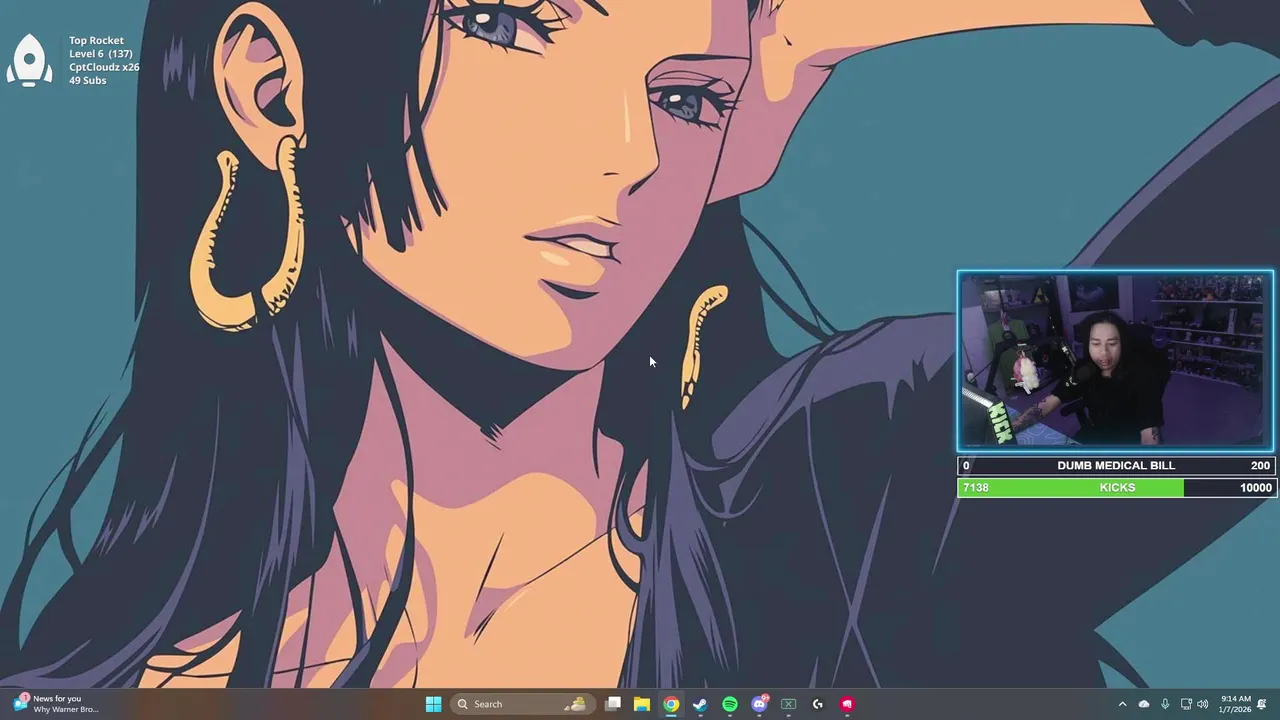The height and width of the screenshot is (720, 1280).
Task: Open Task View from the taskbar
Action: [613, 704]
